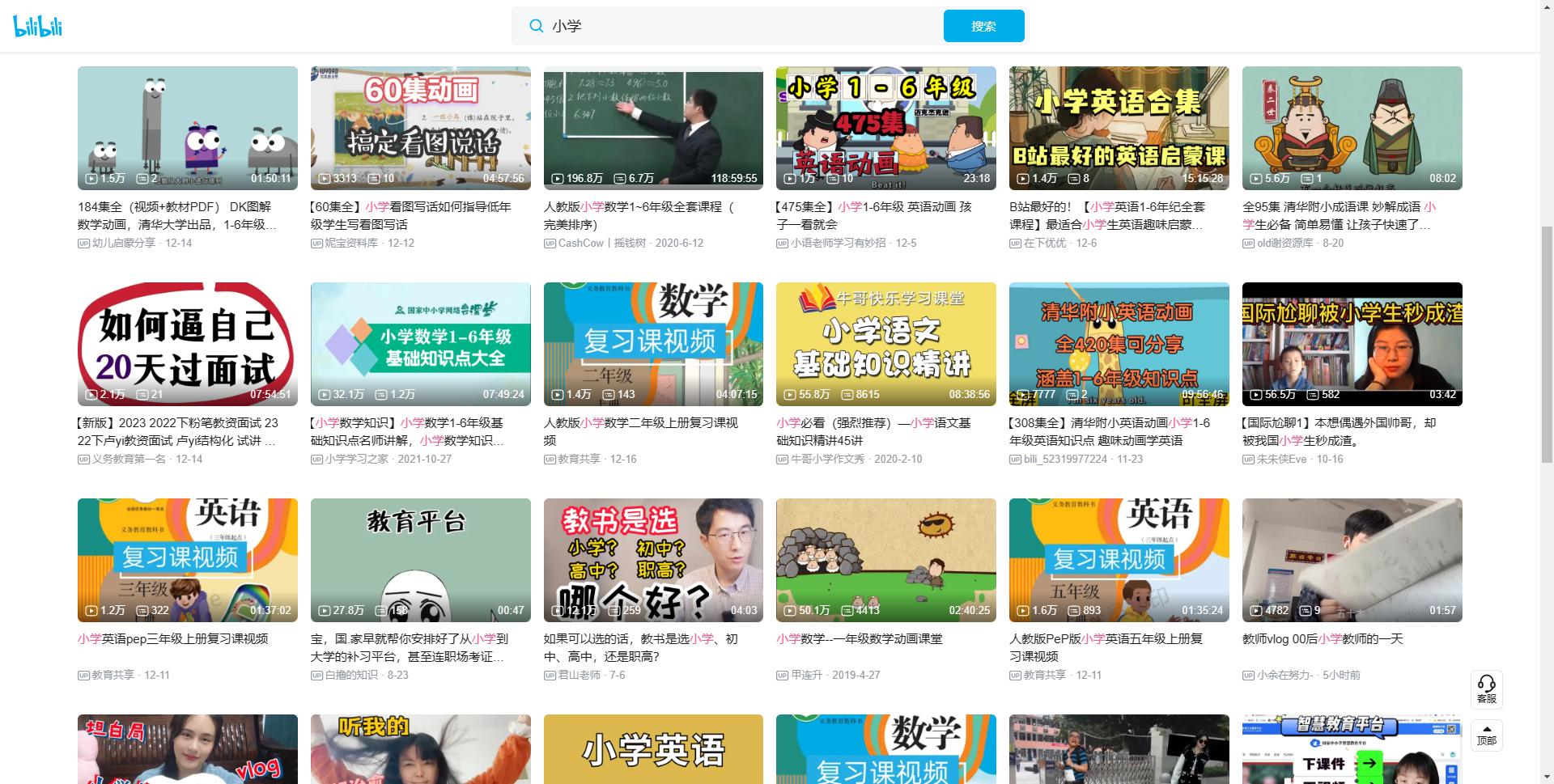This screenshot has height=784, width=1554.
Task: Open uploader CashCow｜摇钱树 profile
Action: (599, 243)
